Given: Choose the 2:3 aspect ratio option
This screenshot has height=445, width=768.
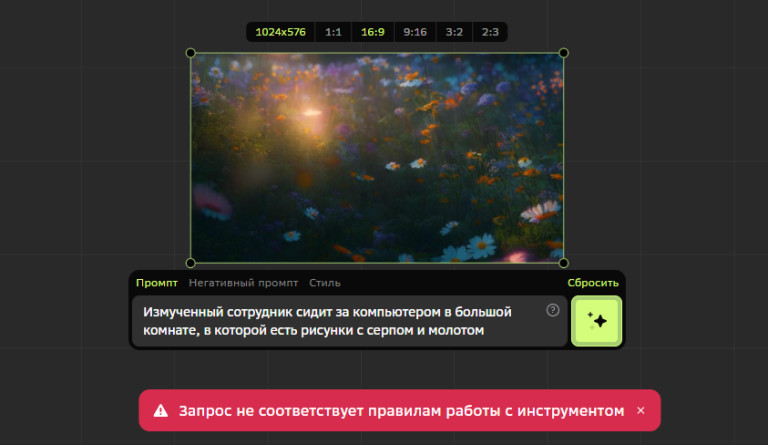Looking at the screenshot, I should (489, 32).
